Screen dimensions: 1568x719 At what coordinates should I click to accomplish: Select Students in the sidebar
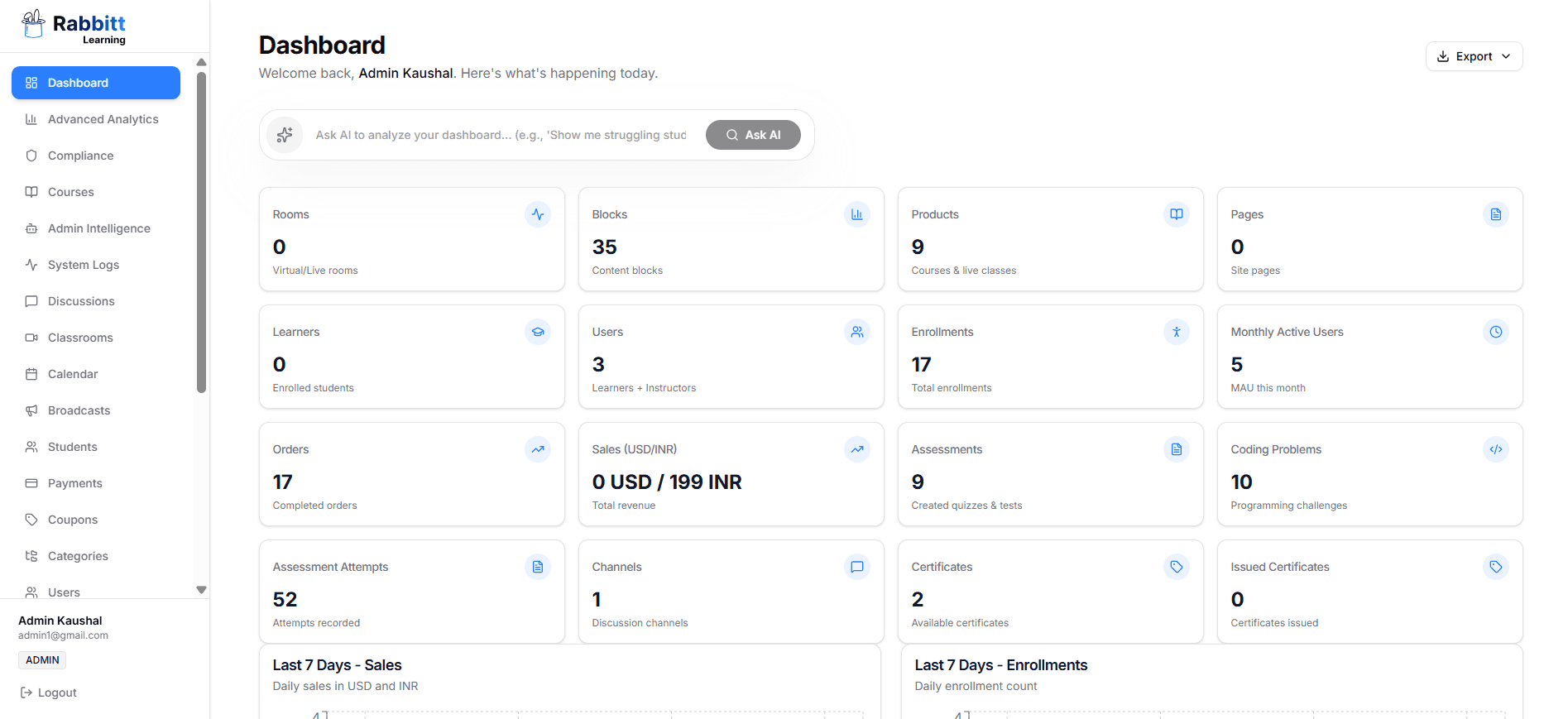96,447
